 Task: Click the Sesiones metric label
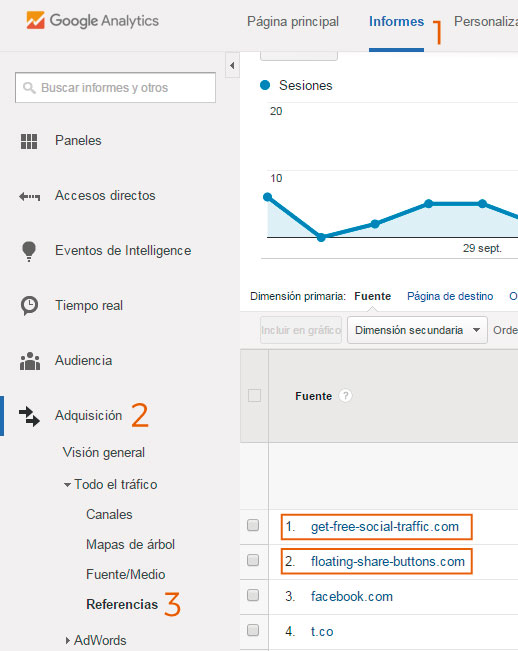(305, 86)
